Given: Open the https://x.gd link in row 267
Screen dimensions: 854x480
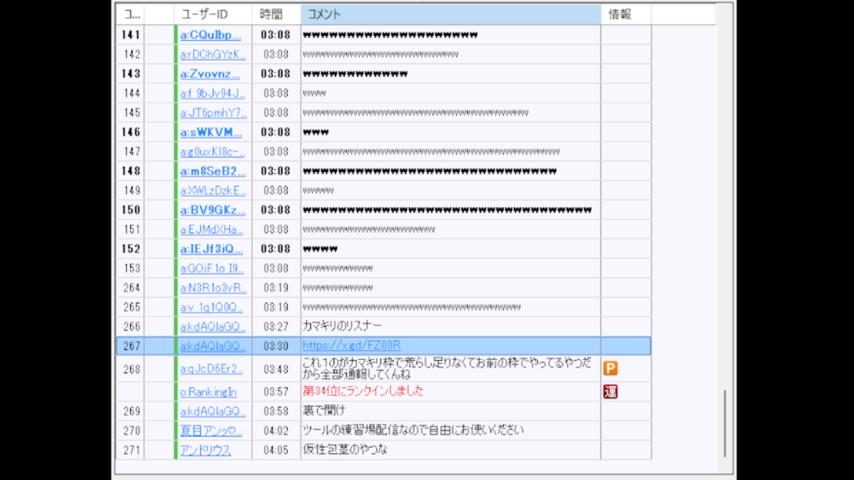Looking at the screenshot, I should tap(351, 345).
